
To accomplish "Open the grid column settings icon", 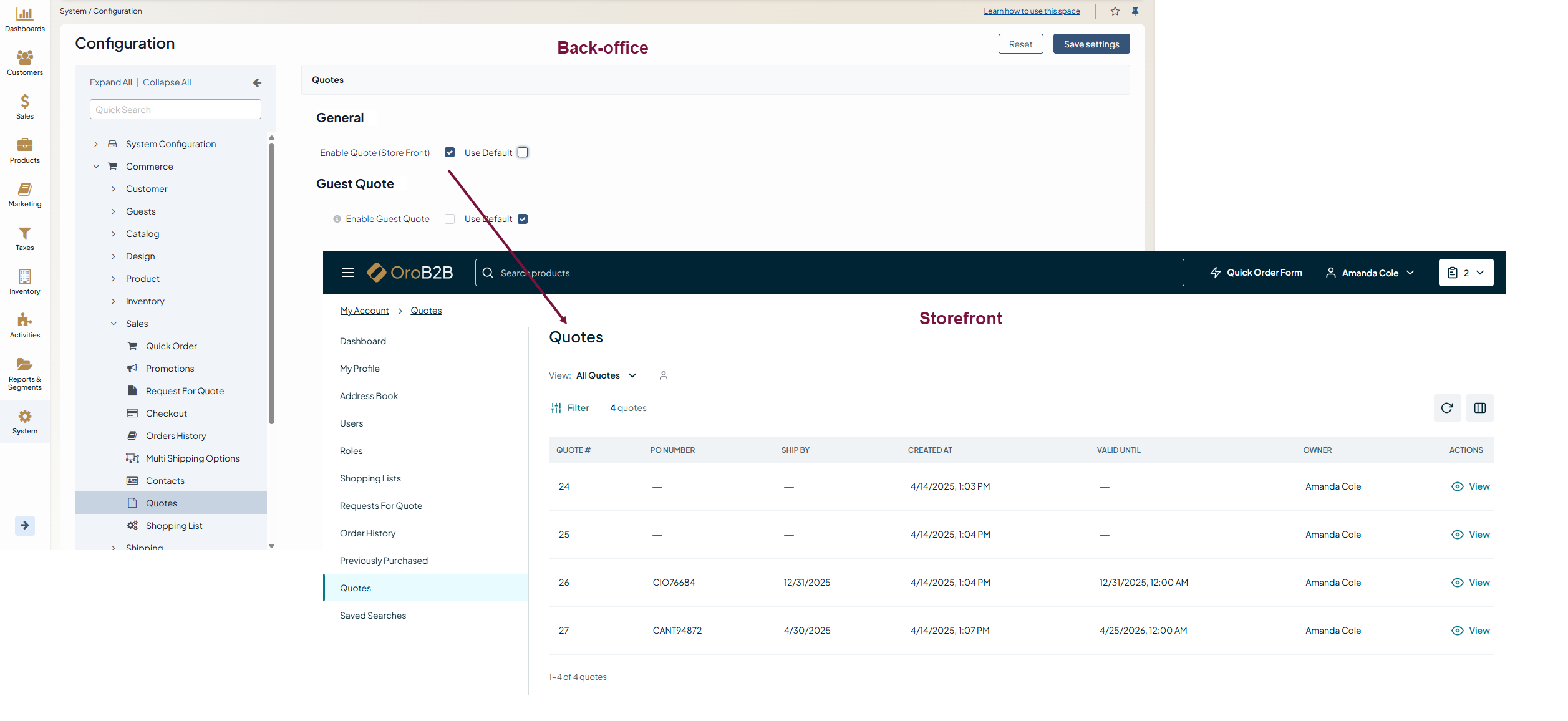I will point(1479,408).
